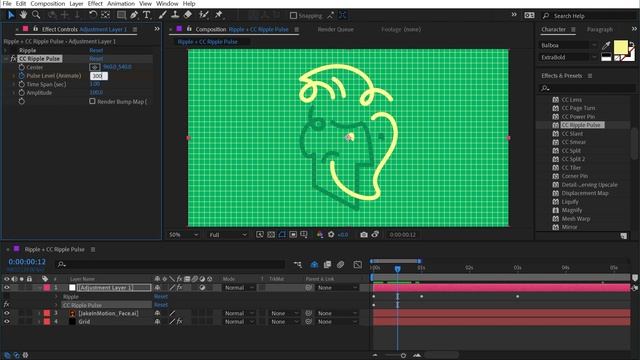Select the Clone Stamp tool

(x=175, y=15)
